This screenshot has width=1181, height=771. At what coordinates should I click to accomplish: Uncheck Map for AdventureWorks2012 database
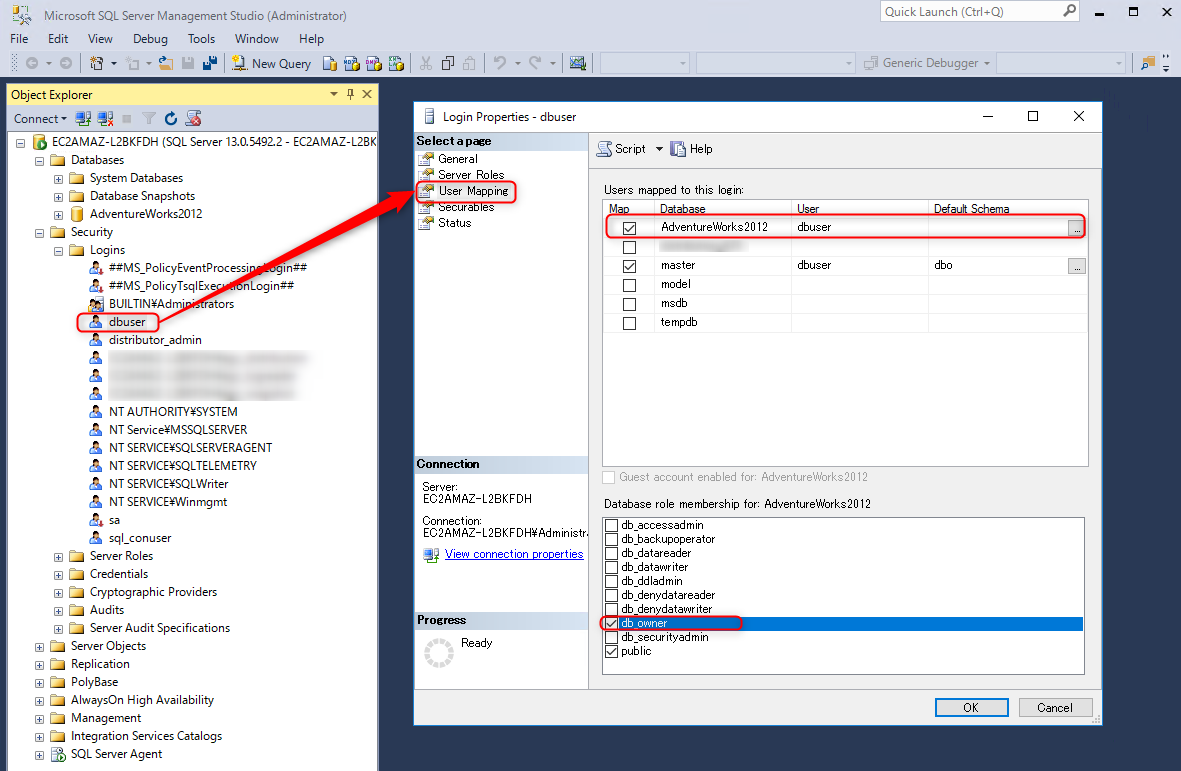click(x=630, y=227)
